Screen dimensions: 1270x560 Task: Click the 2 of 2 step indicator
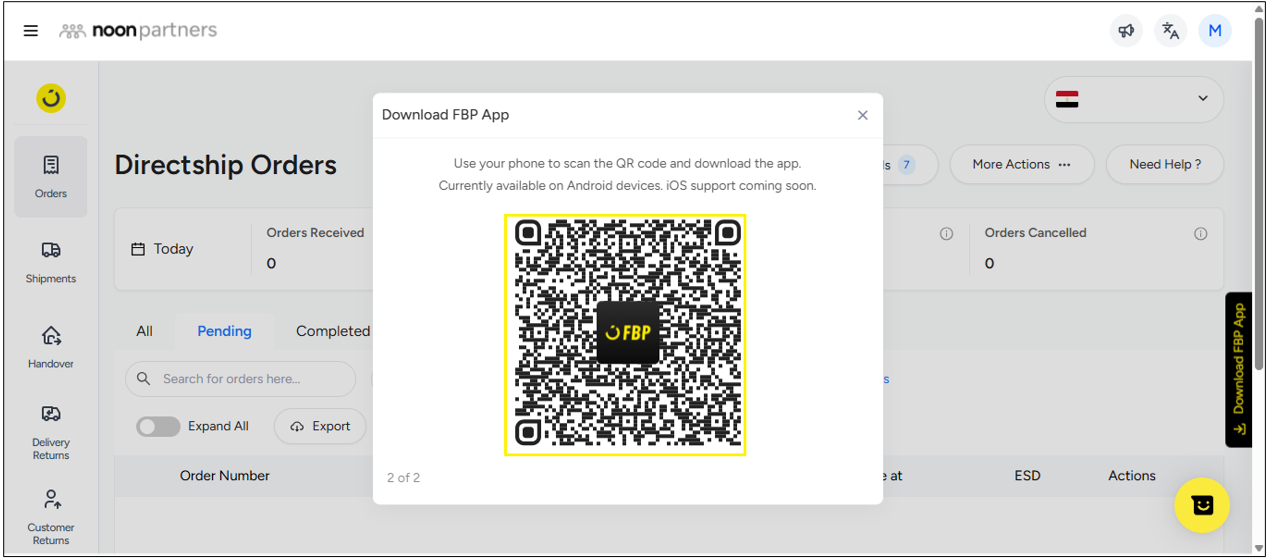point(403,478)
